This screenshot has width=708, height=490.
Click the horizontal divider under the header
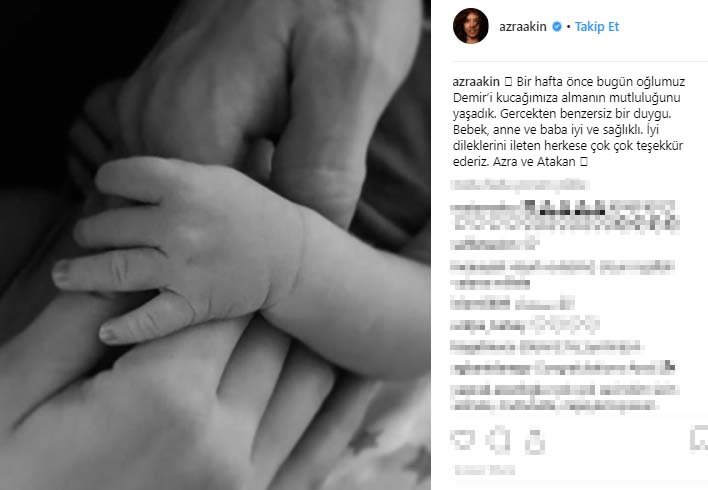tap(580, 62)
